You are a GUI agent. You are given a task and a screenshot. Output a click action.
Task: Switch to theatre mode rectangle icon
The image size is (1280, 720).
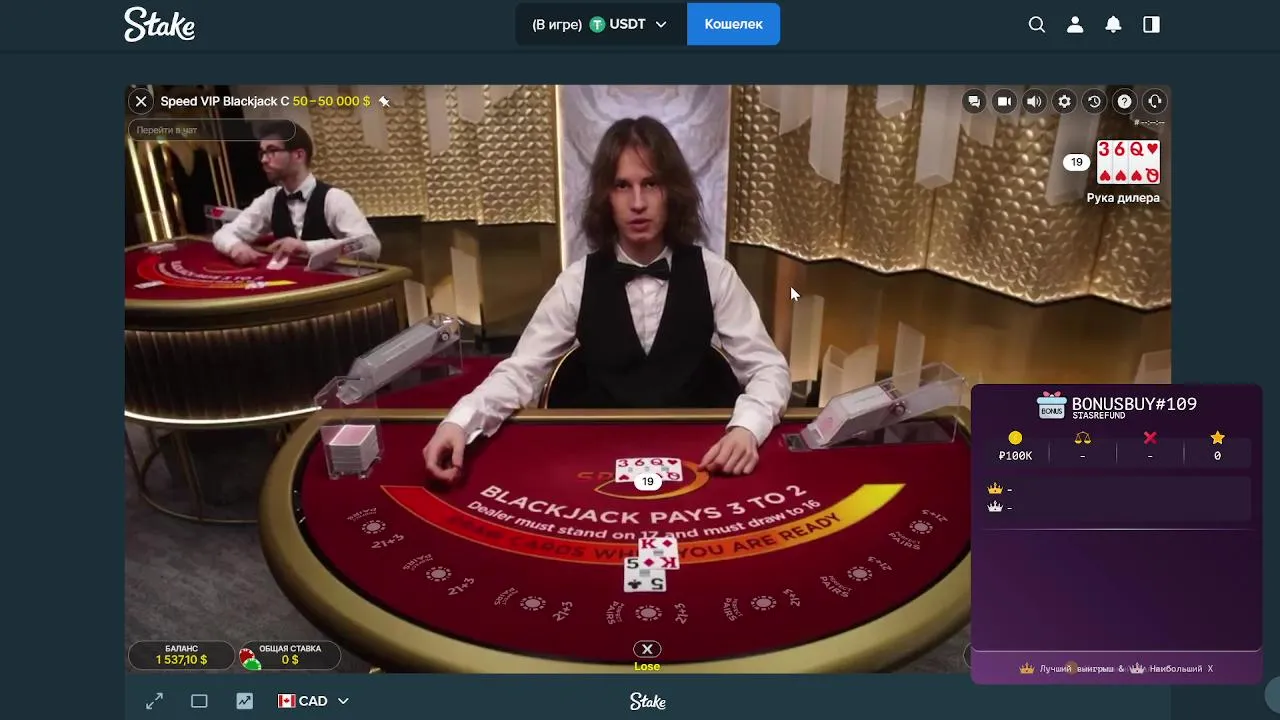pyautogui.click(x=199, y=701)
